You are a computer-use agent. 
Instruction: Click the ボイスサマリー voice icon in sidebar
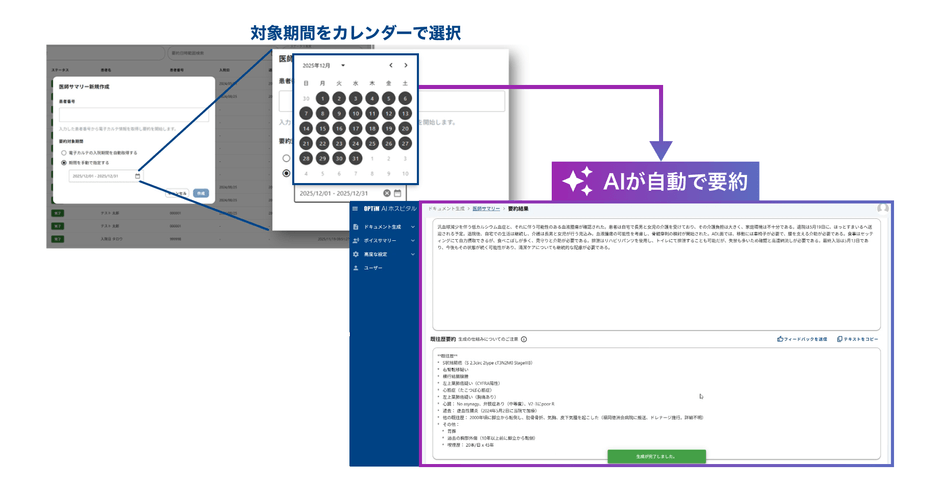[355, 241]
